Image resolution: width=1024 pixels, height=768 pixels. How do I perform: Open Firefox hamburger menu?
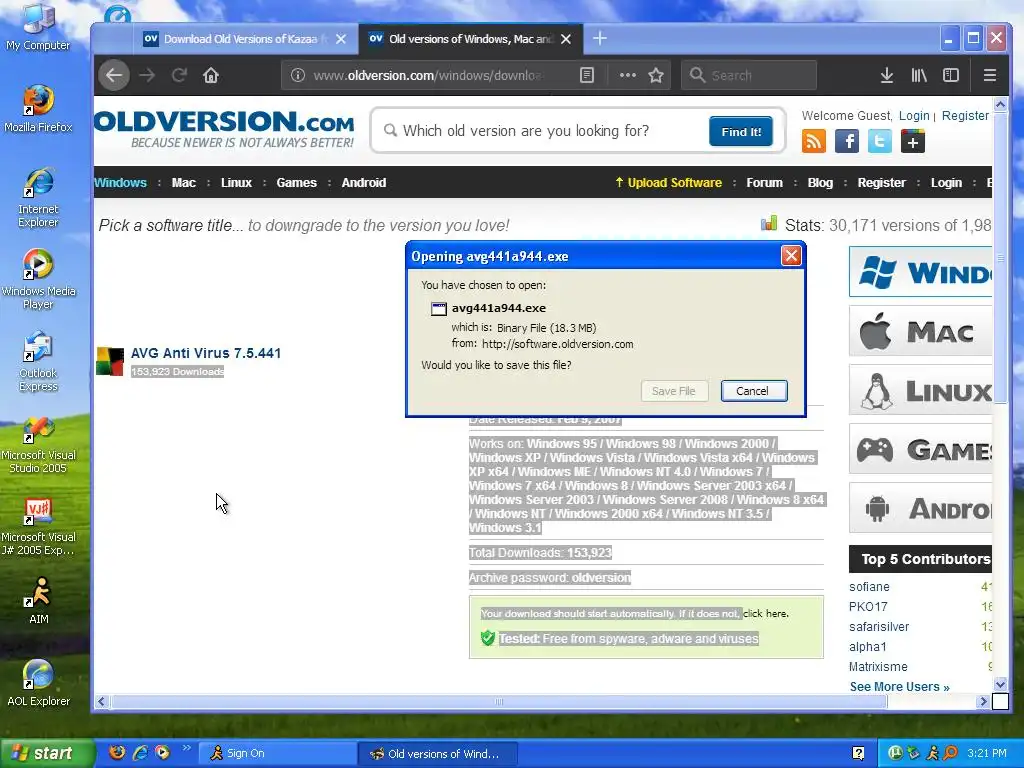pos(989,75)
